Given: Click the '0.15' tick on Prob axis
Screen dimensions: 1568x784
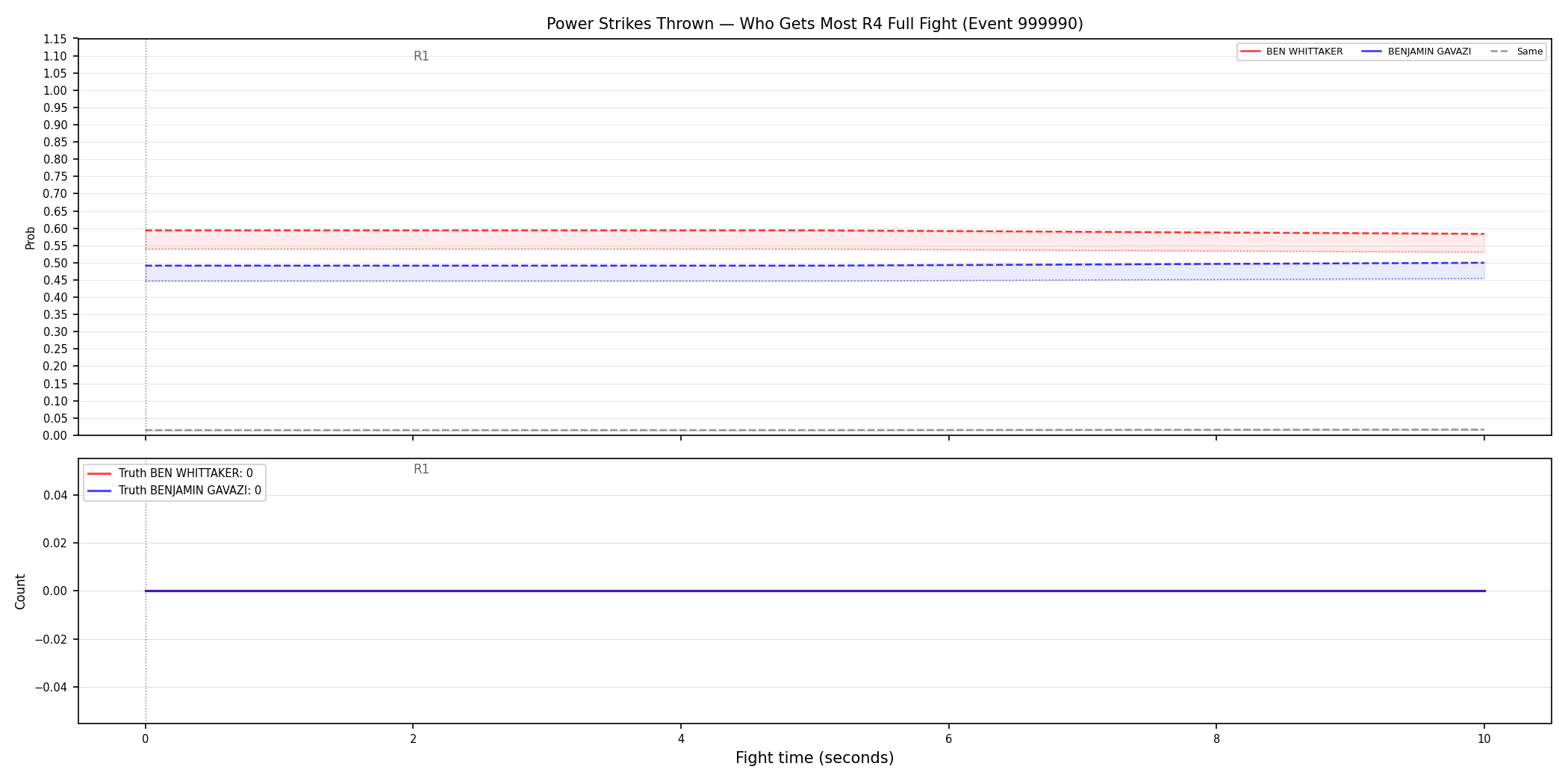Looking at the screenshot, I should point(55,384).
